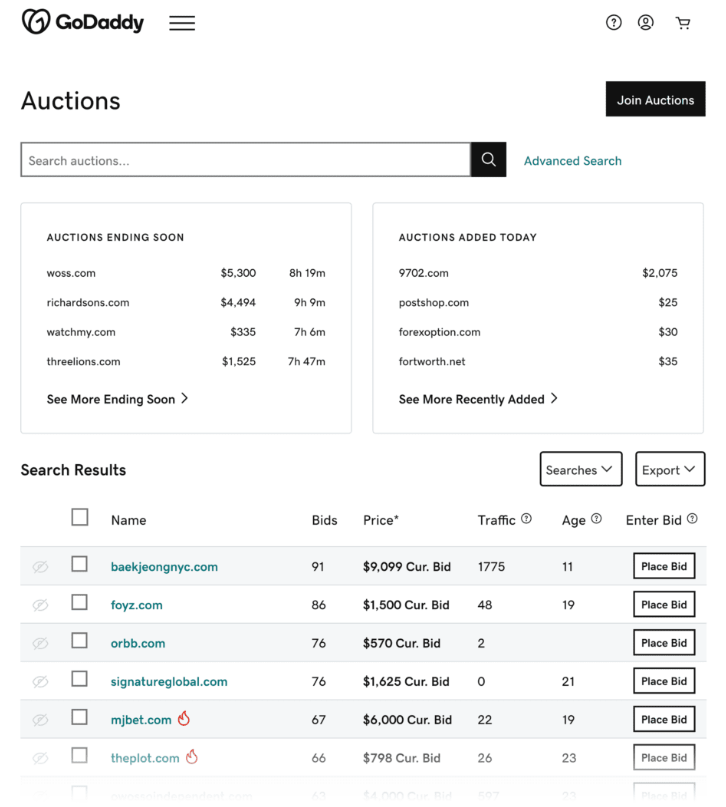Open the user account icon
Screen dimensions: 726x807
646,23
